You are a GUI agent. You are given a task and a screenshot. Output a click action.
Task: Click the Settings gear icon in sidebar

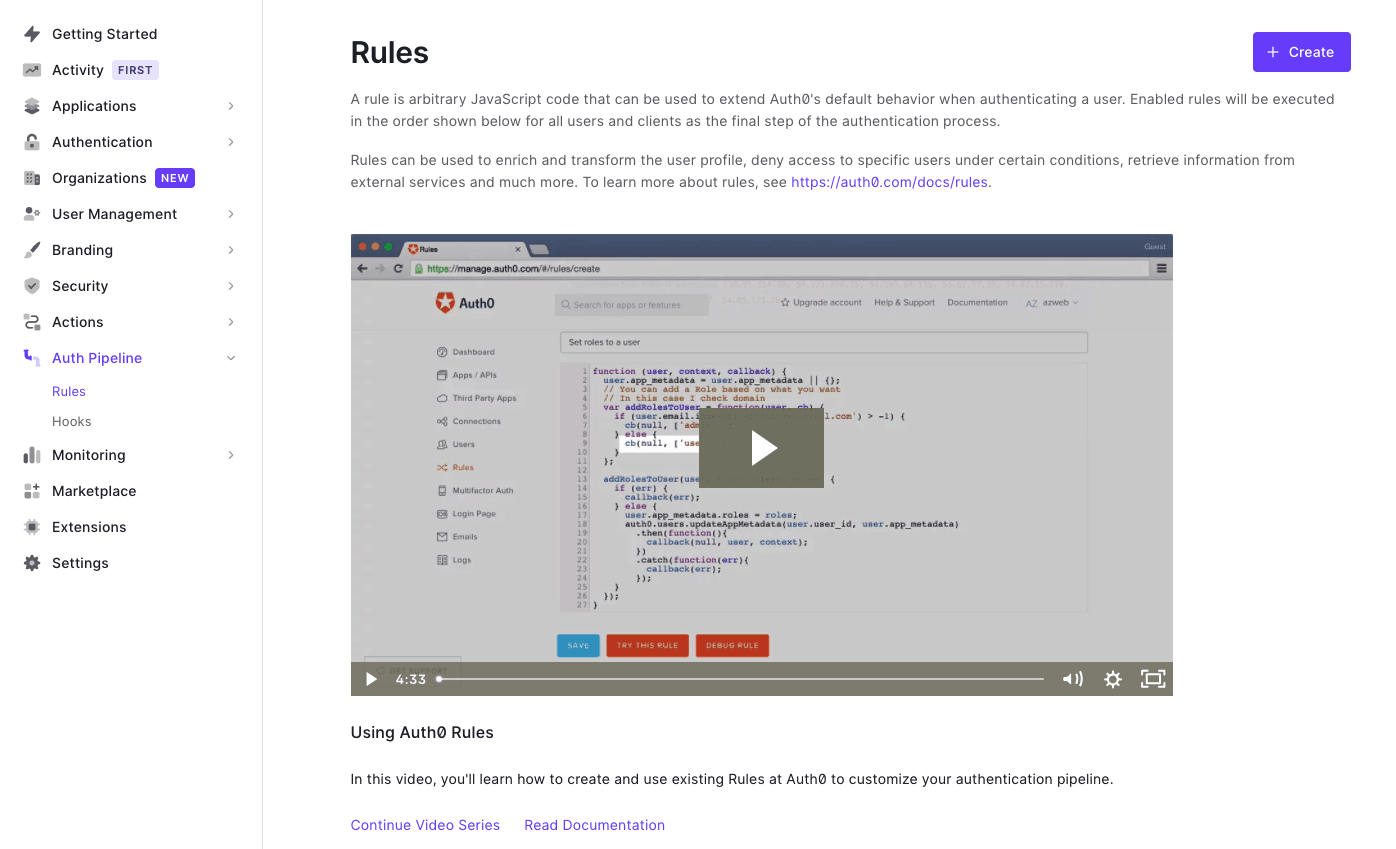(x=32, y=563)
